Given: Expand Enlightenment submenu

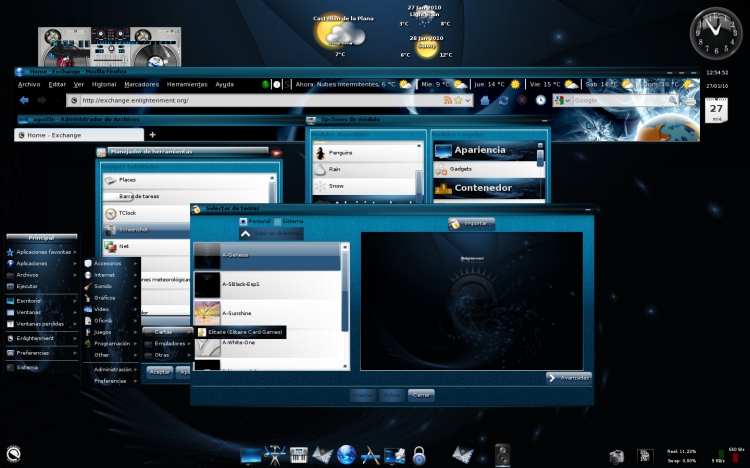Looking at the screenshot, I should (x=41, y=338).
